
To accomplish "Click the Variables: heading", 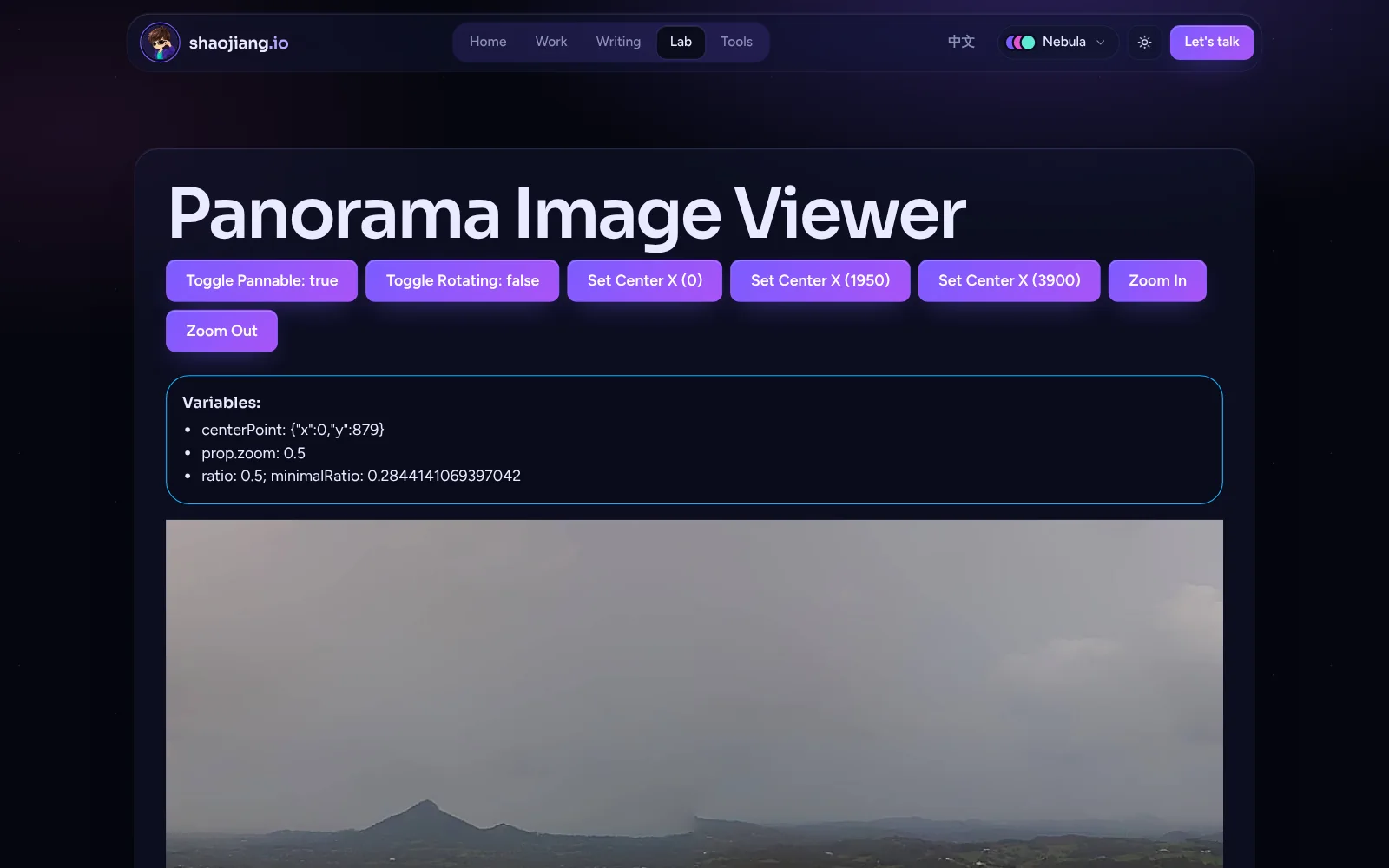I will (x=221, y=403).
